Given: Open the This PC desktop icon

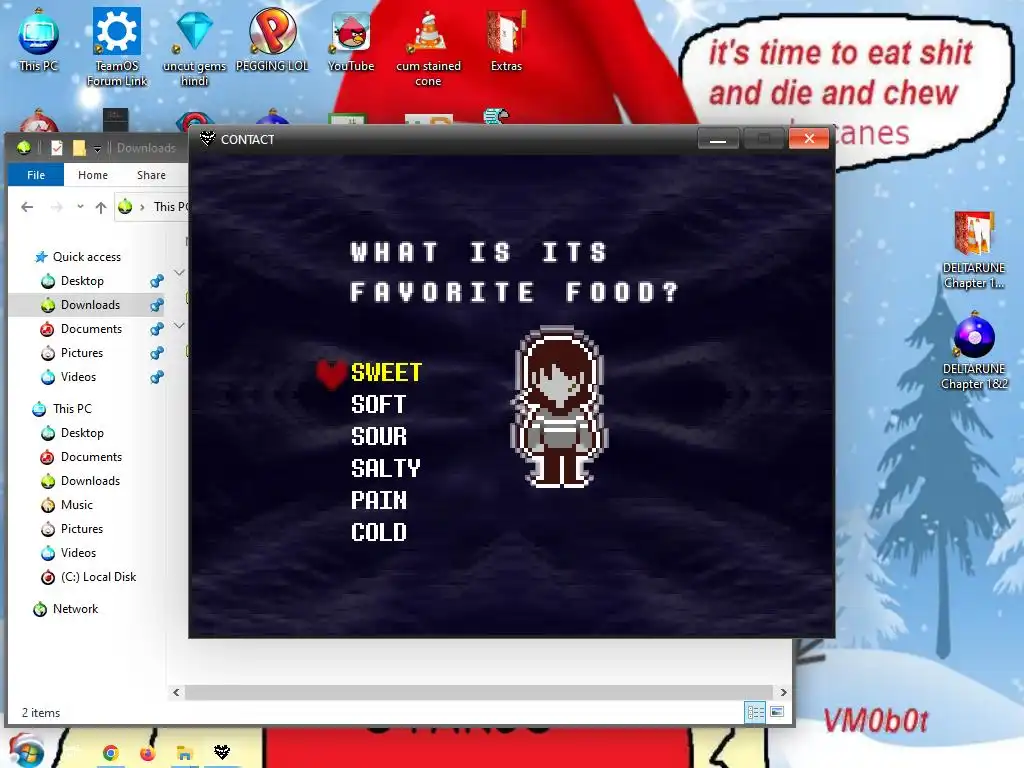Looking at the screenshot, I should pos(39,39).
